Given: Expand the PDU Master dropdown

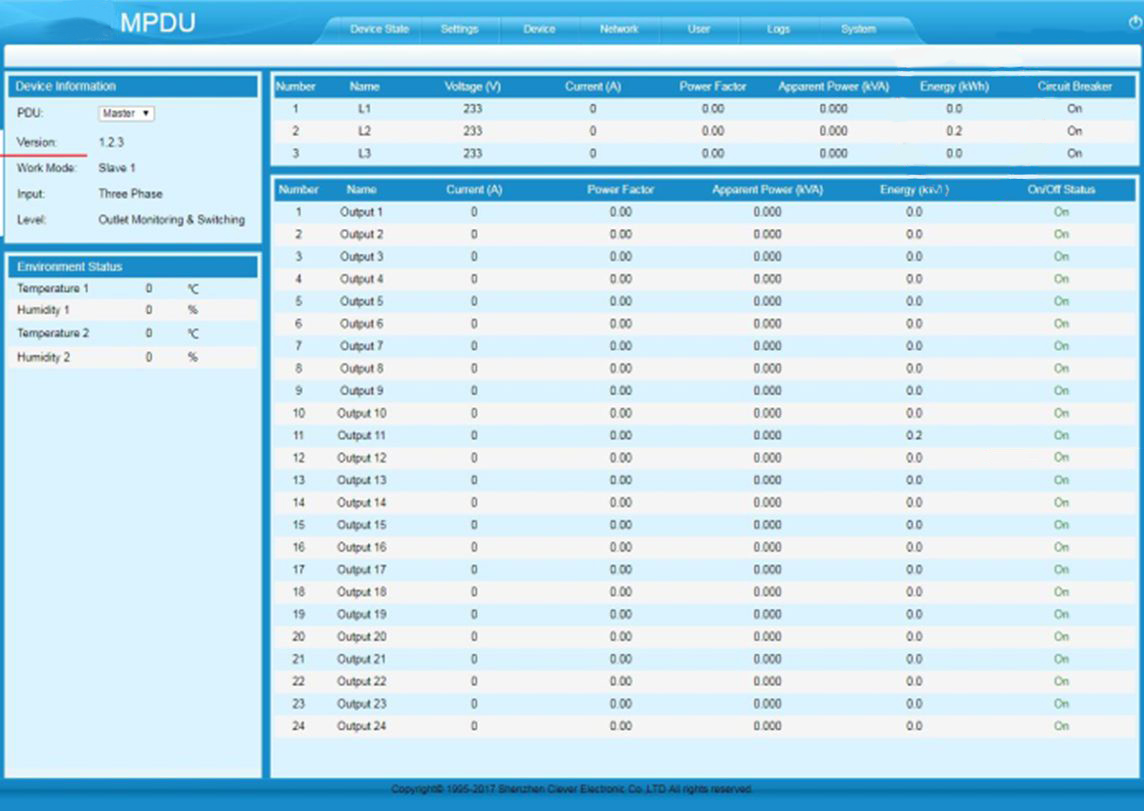Looking at the screenshot, I should [x=126, y=114].
